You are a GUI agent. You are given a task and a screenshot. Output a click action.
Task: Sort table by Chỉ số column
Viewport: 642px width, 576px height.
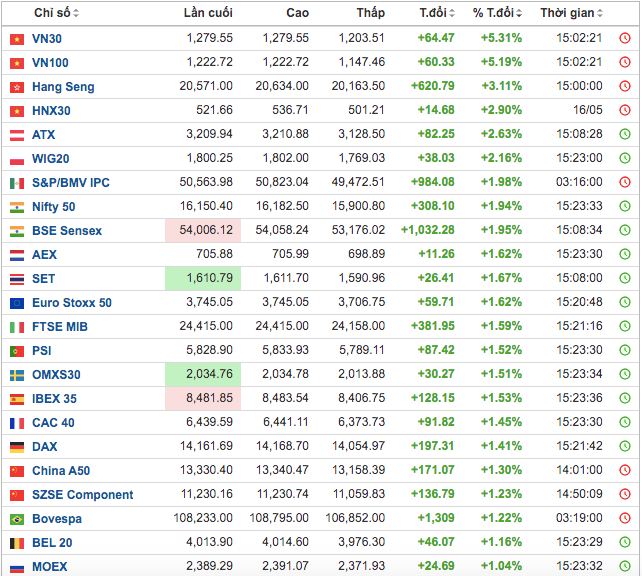pos(56,13)
